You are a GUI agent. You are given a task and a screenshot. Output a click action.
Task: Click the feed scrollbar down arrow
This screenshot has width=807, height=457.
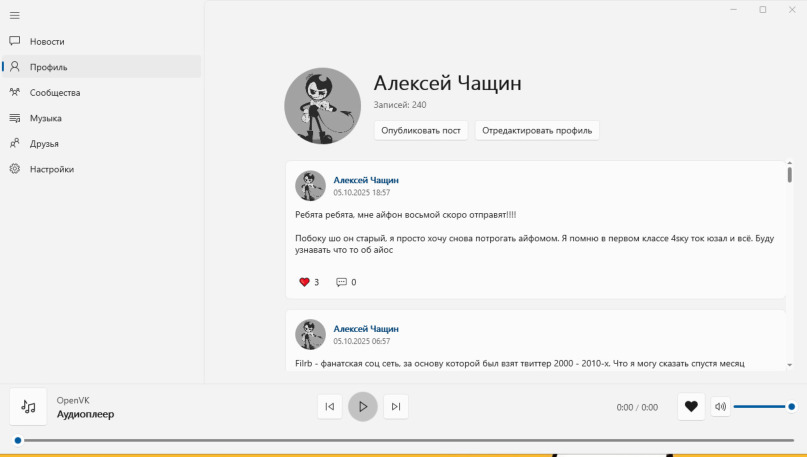(790, 365)
